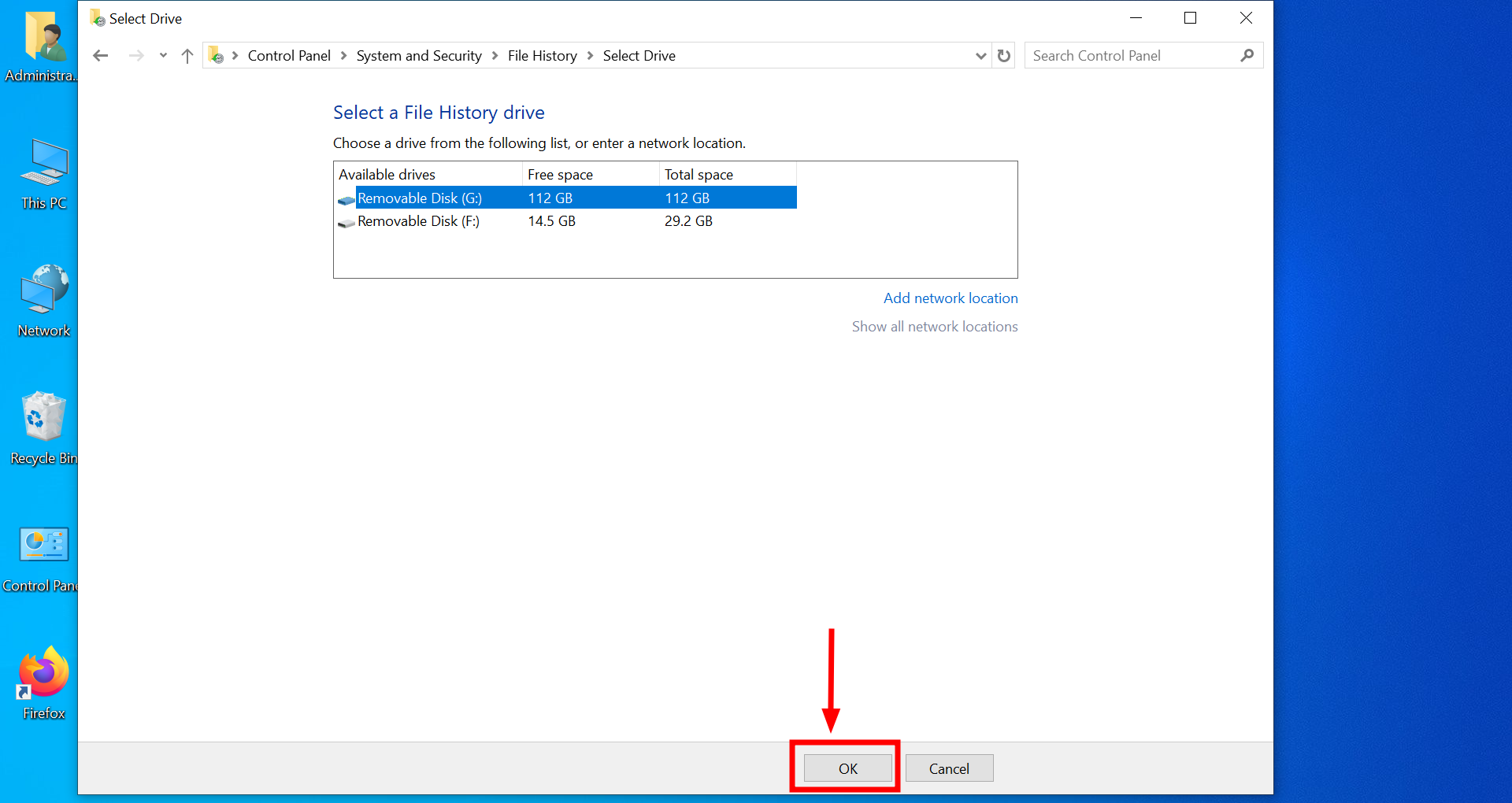The width and height of the screenshot is (1512, 803).
Task: Expand the chevron after File History
Action: tap(590, 55)
